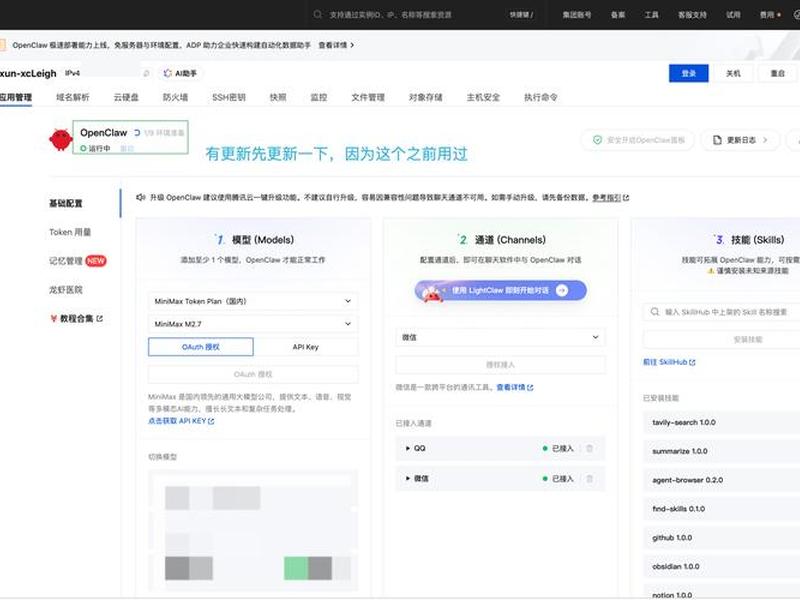Click external-link icon after 点击获取 API KEY

click(x=211, y=421)
